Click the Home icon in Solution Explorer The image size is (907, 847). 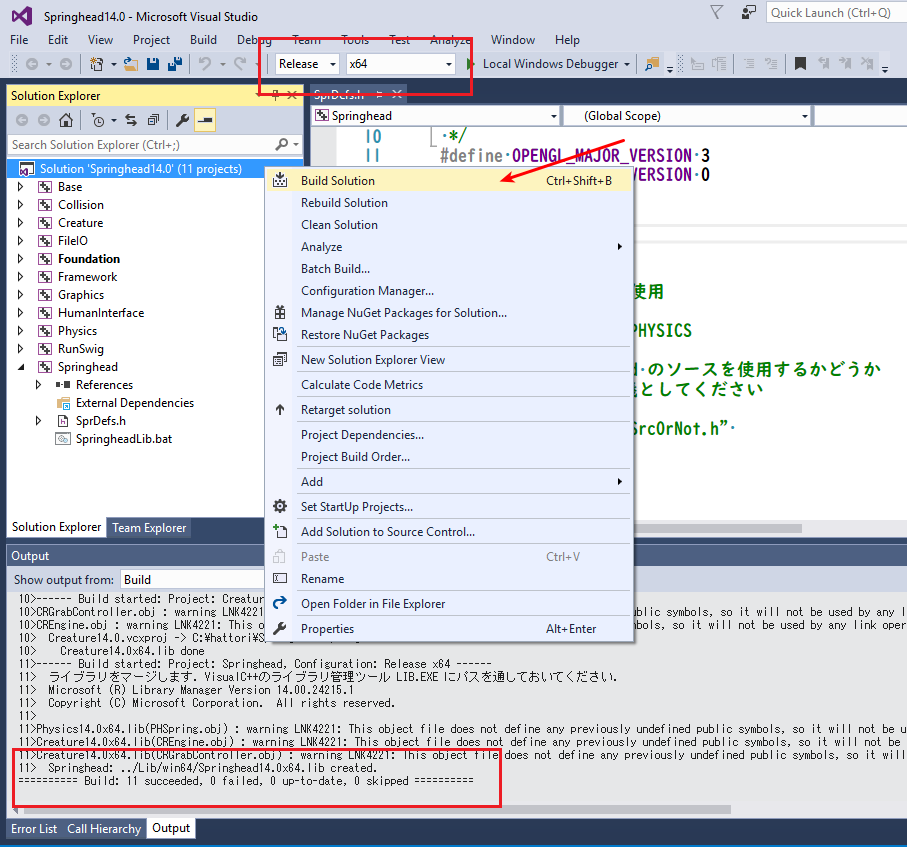click(x=66, y=120)
